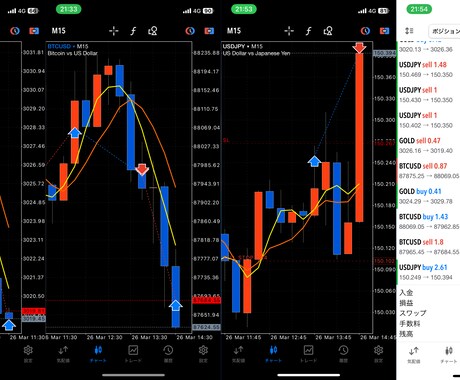Open crosshair tool in BTCUSD chart screen
460x380 pixels.
pos(114,31)
